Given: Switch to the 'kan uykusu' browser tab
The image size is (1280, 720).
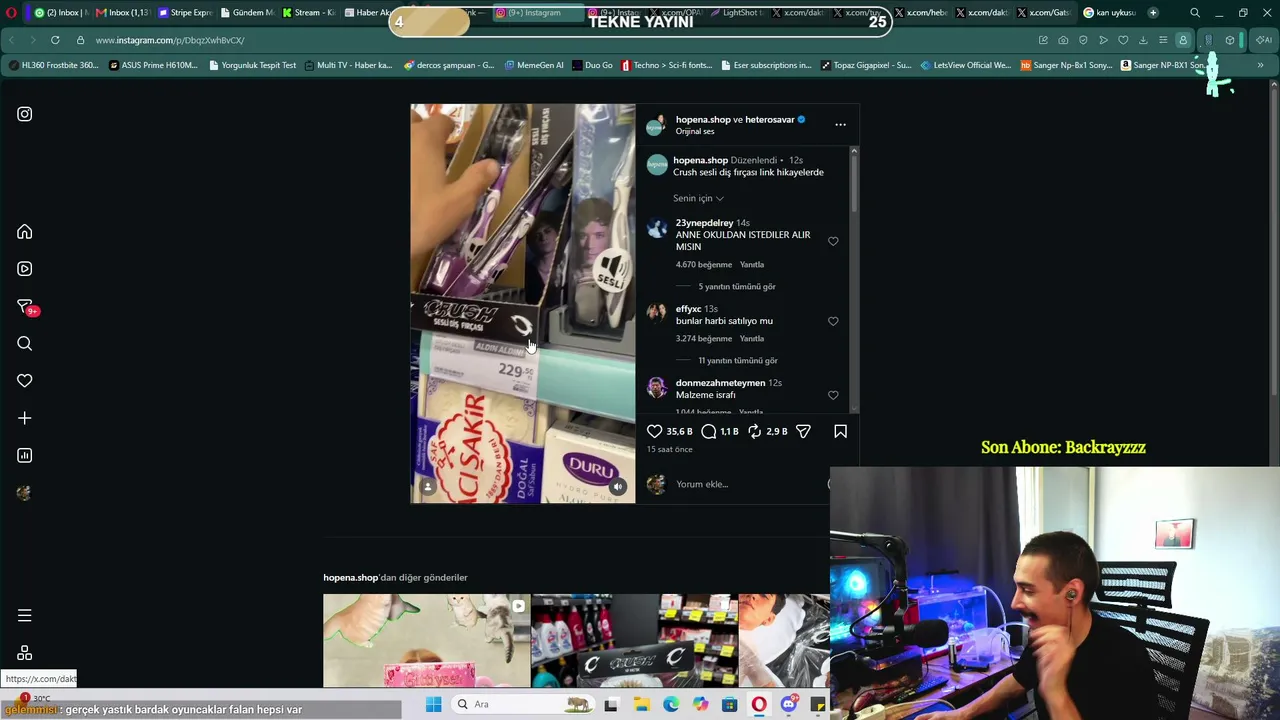Looking at the screenshot, I should click(x=1110, y=13).
